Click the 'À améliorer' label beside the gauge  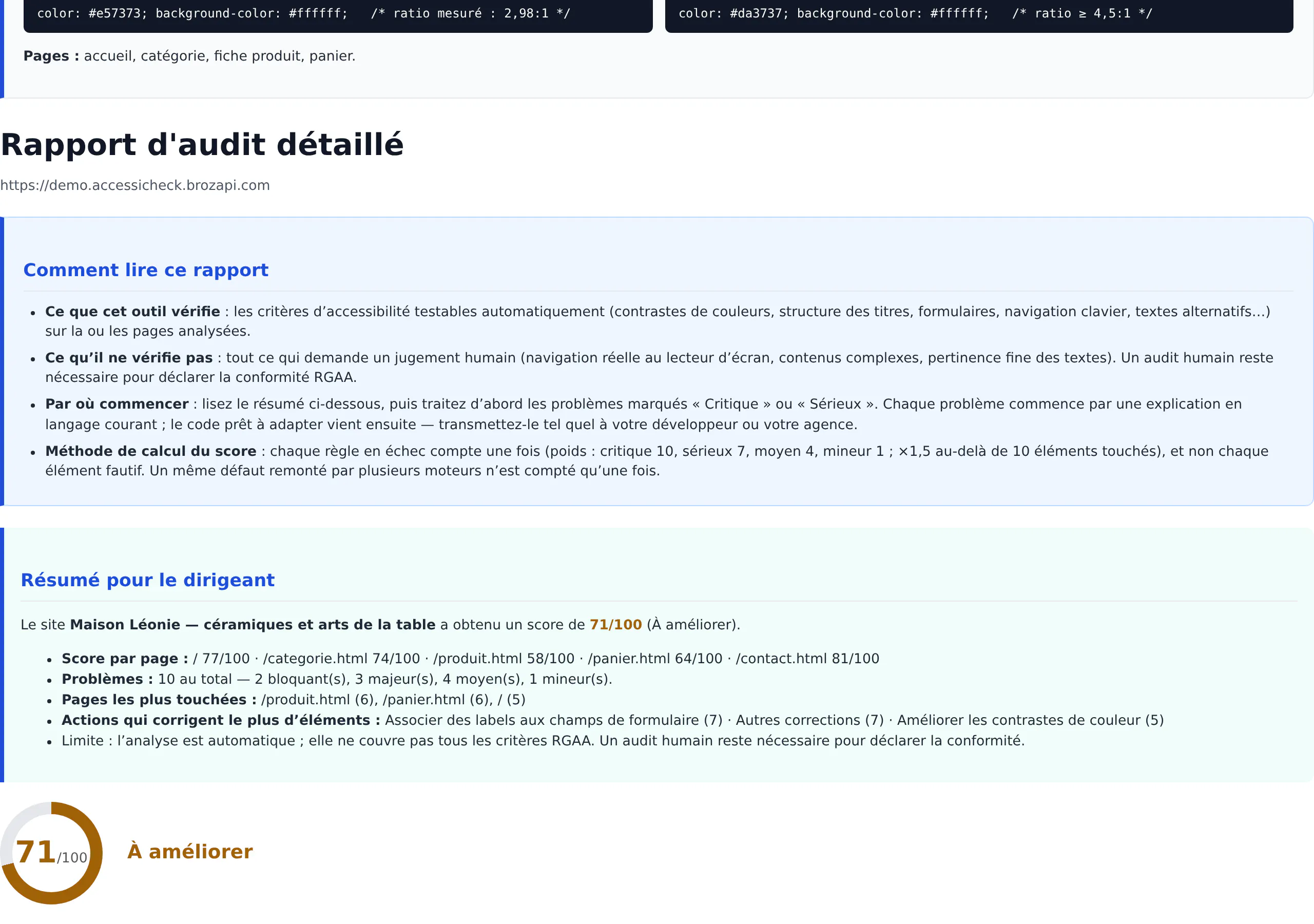coord(190,852)
